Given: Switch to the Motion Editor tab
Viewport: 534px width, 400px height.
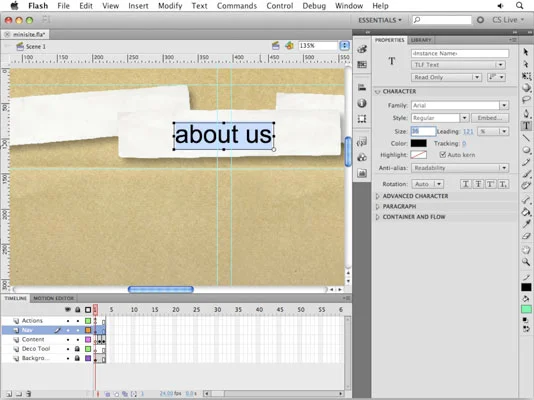Looking at the screenshot, I should (x=53, y=298).
